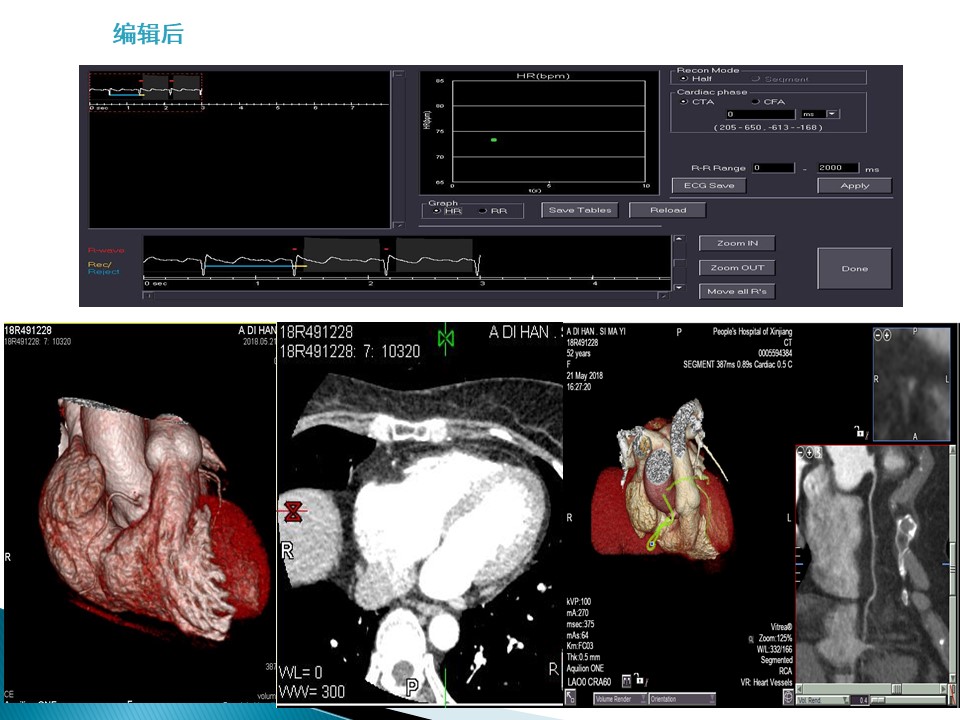Switch graph to RR mode
This screenshot has height=720, width=960.
482,211
